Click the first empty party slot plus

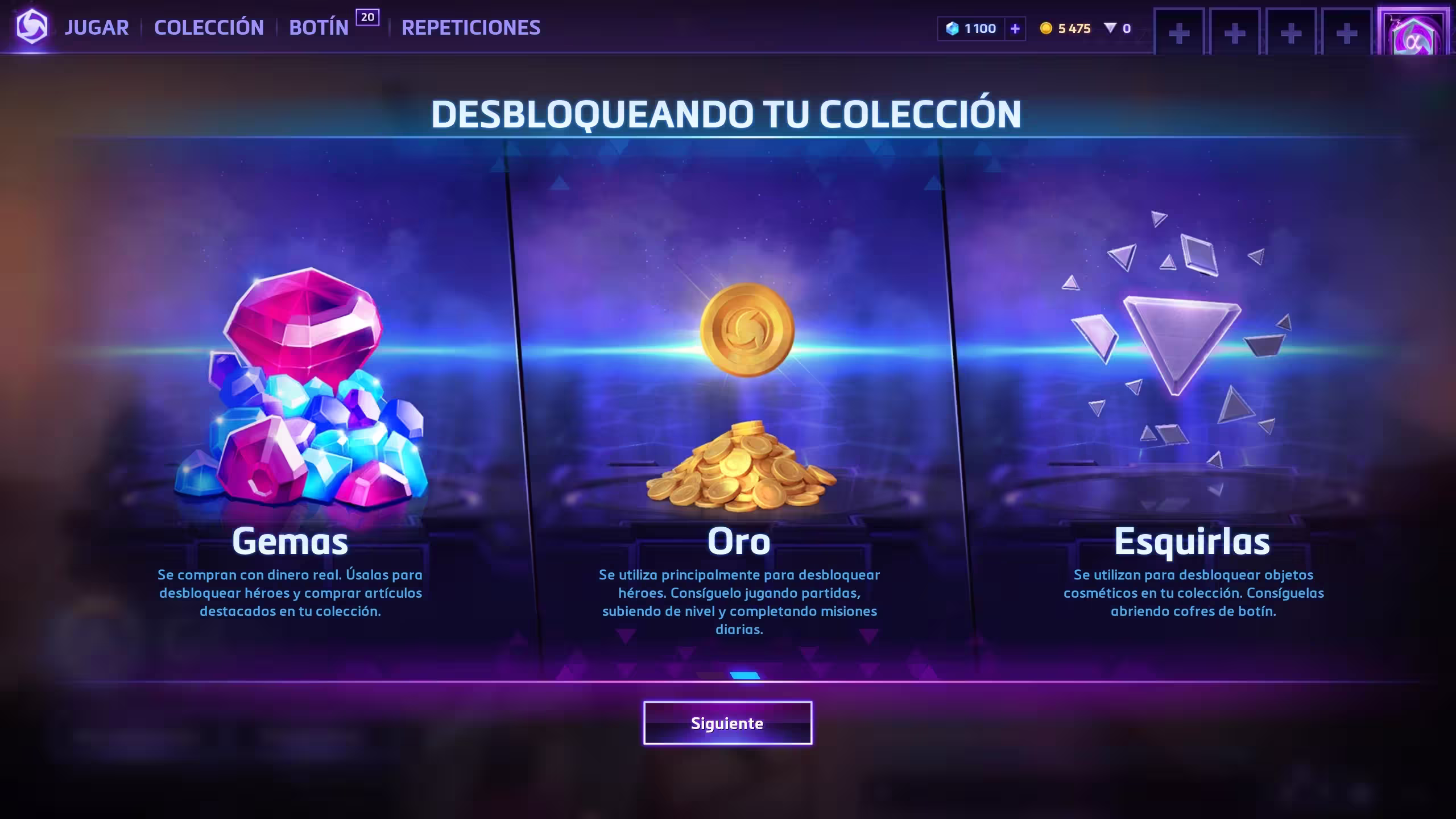[x=1179, y=33]
